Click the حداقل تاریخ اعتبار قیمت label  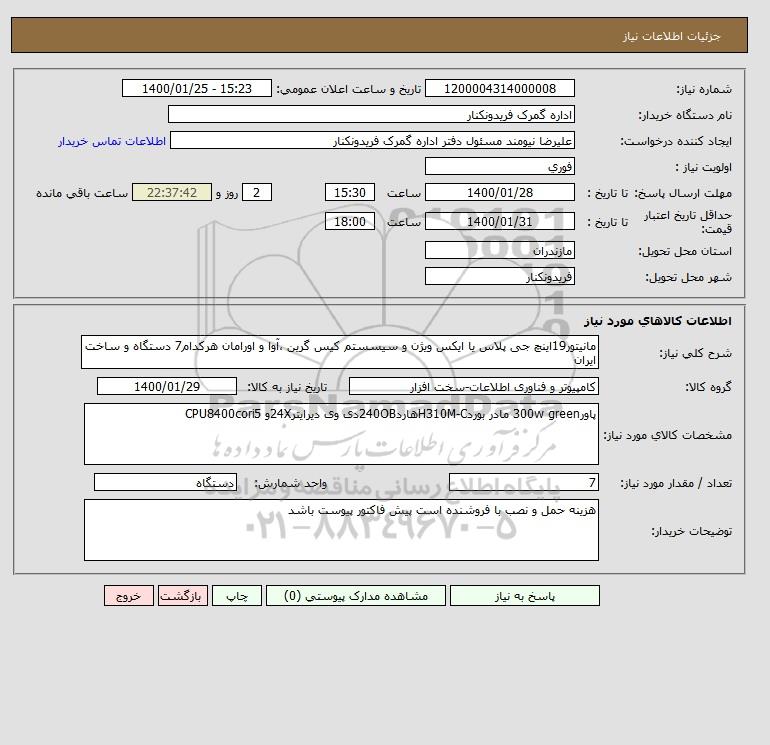(x=688, y=222)
